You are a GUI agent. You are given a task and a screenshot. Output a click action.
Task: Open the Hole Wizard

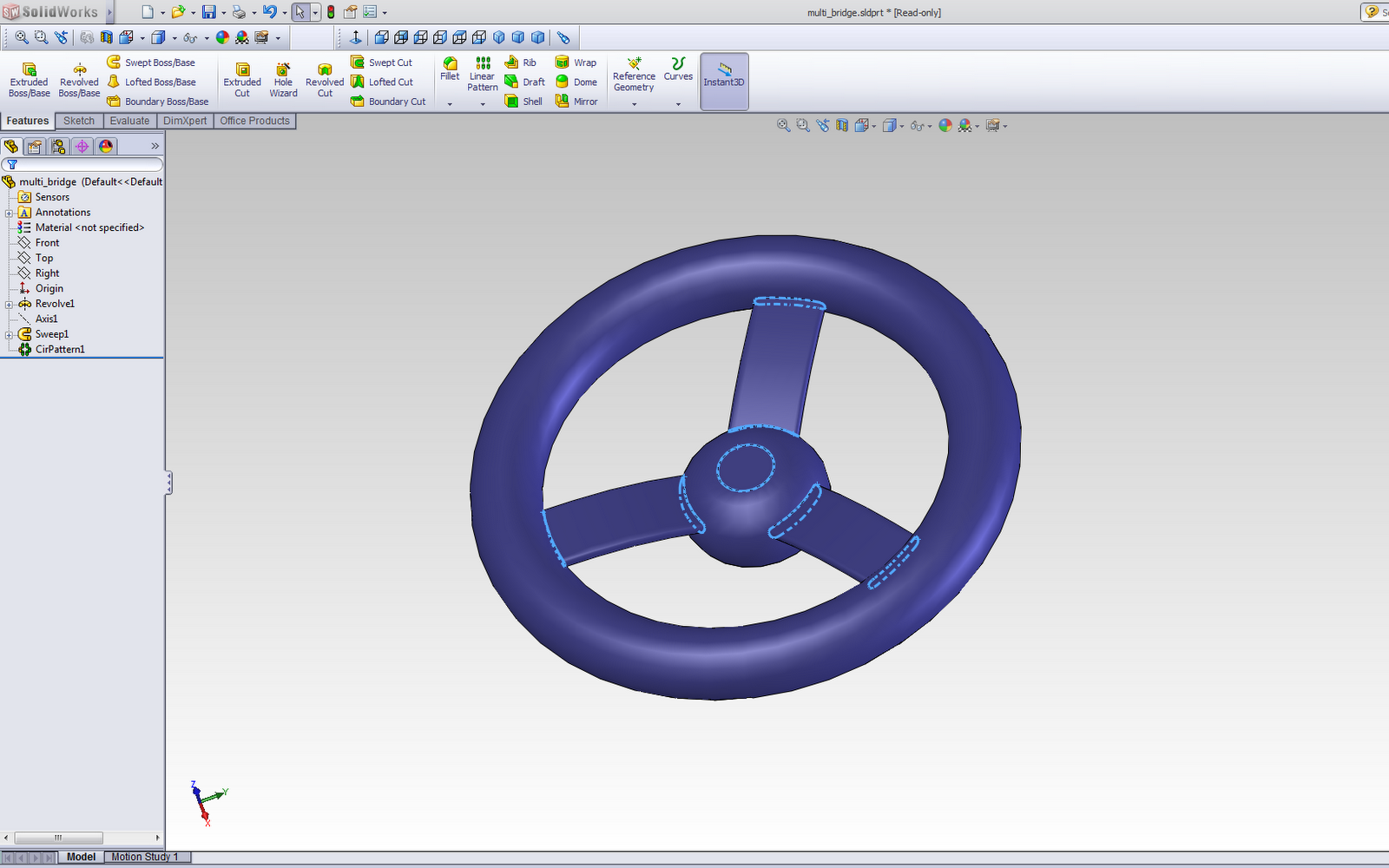283,80
